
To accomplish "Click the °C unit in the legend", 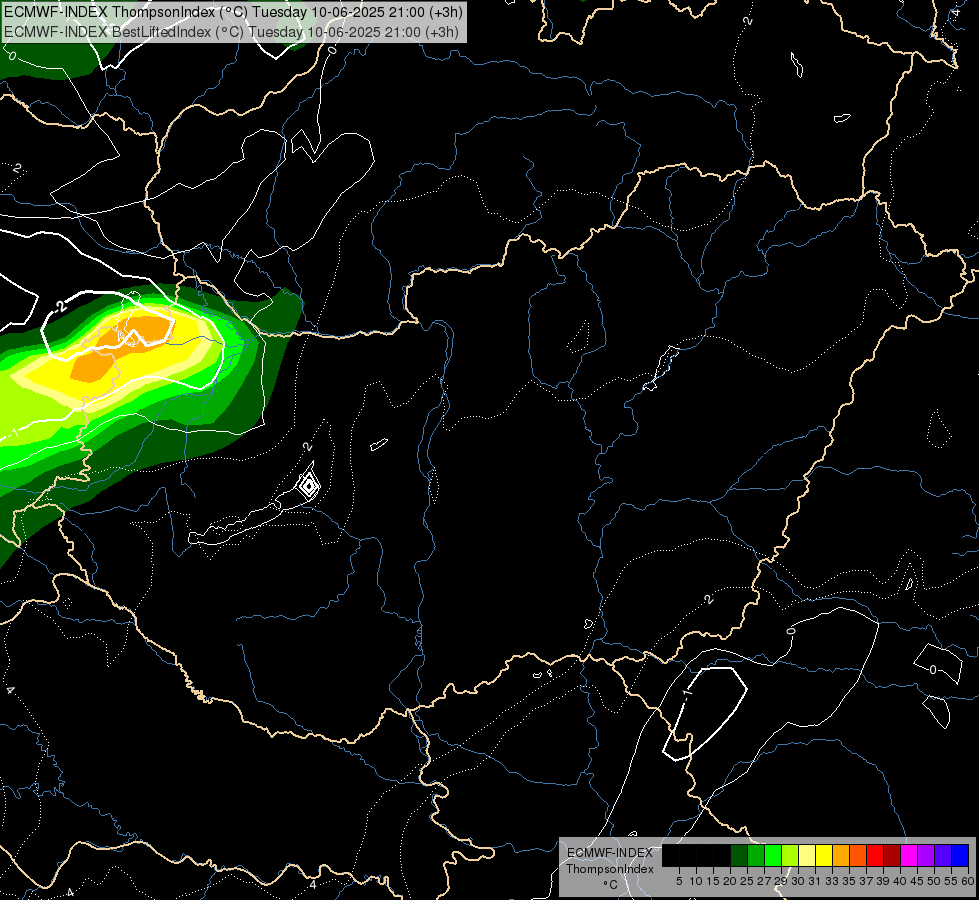I will pos(611,885).
